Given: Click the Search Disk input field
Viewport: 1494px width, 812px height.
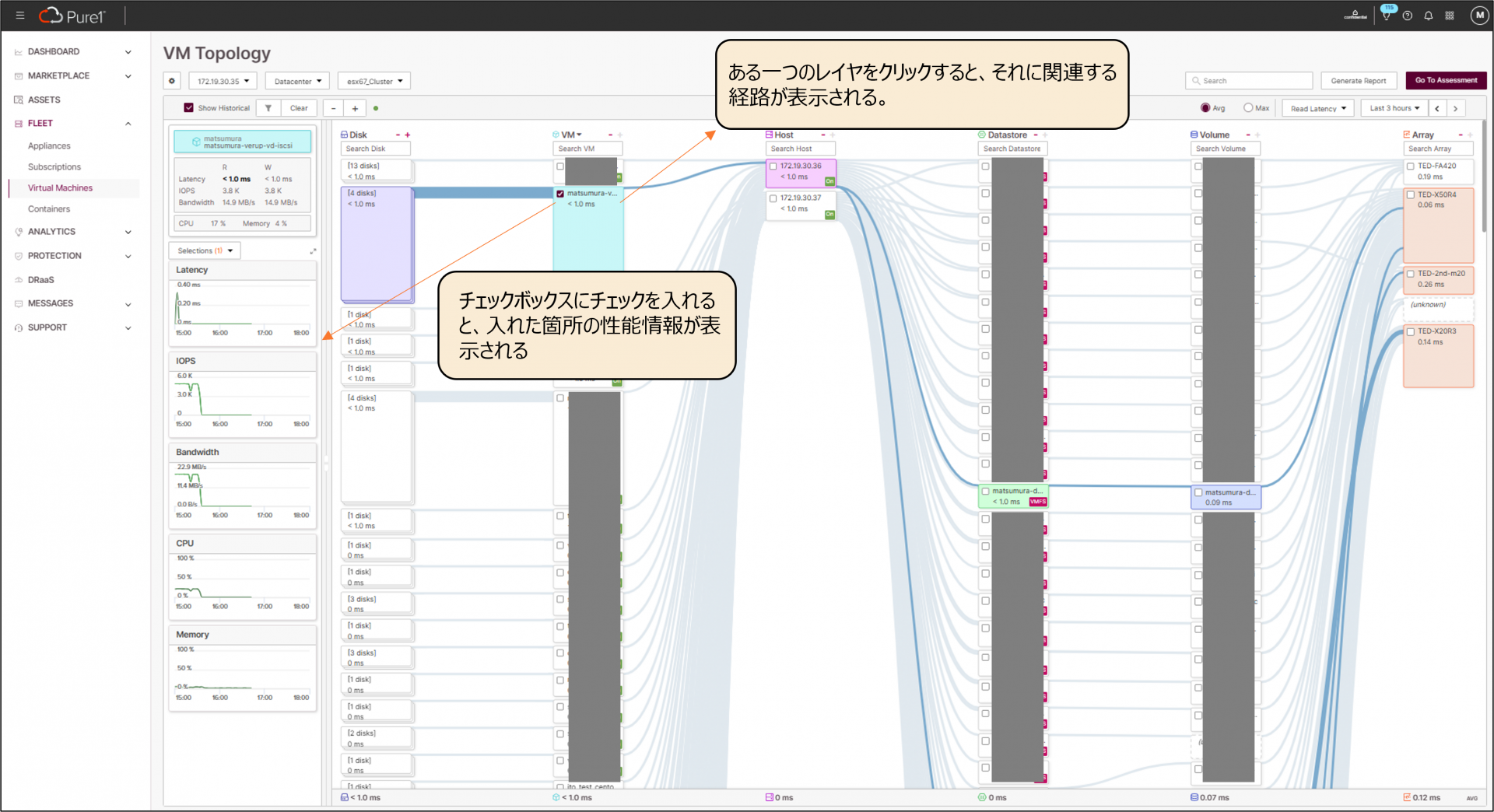Looking at the screenshot, I should (375, 149).
